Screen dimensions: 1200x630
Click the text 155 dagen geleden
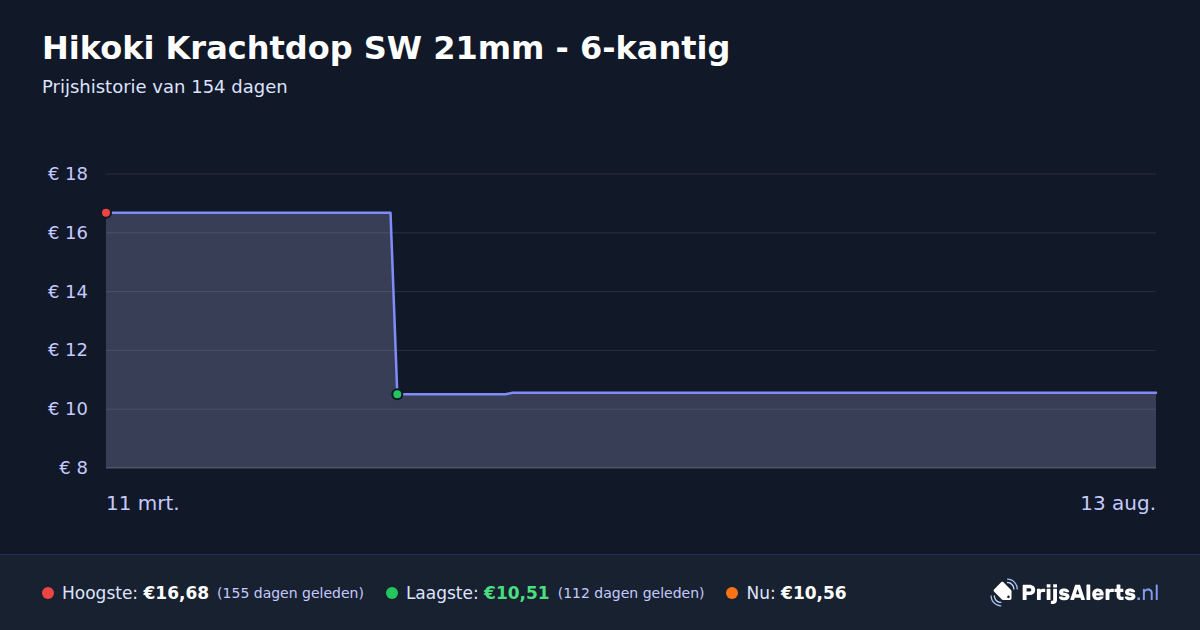[x=290, y=593]
